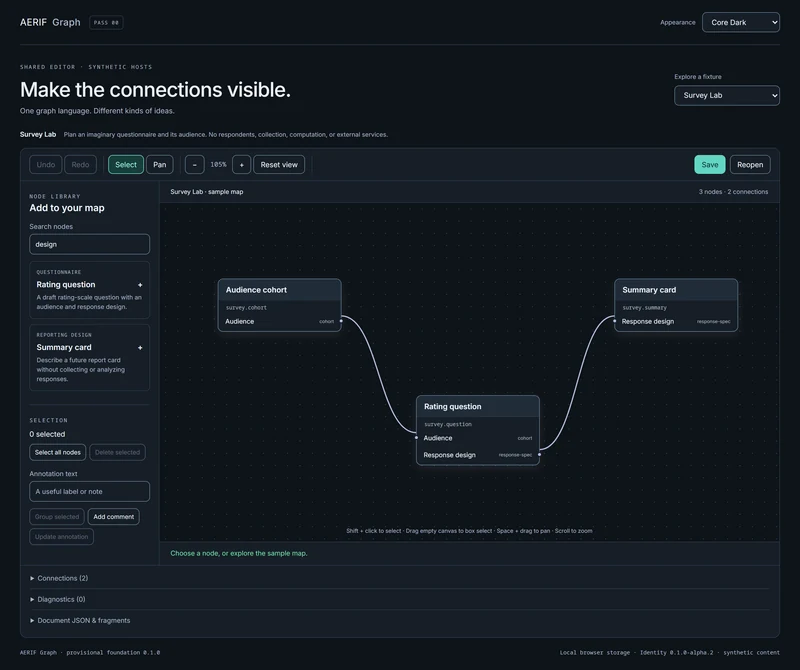Save the graph
Viewport: 800px width, 670px height.
coord(710,165)
